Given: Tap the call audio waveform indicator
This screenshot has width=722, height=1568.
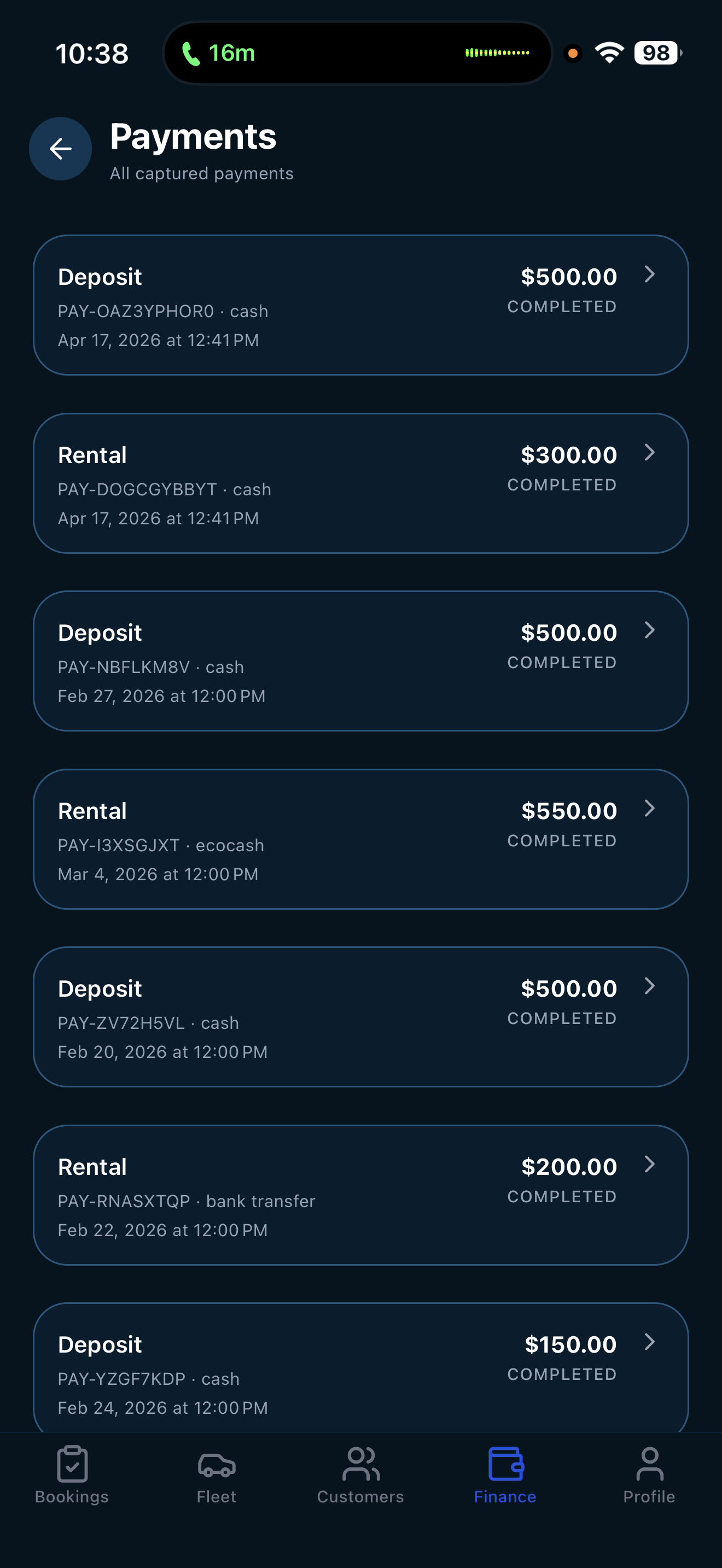Looking at the screenshot, I should point(497,53).
